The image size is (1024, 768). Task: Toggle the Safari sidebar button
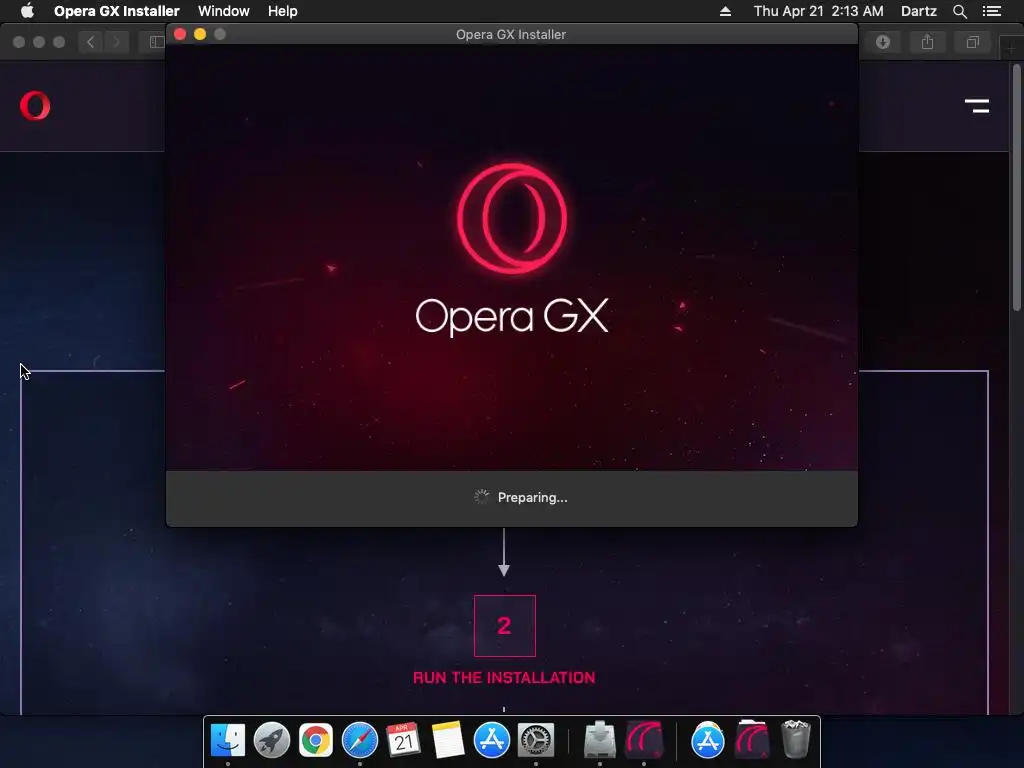(x=155, y=42)
